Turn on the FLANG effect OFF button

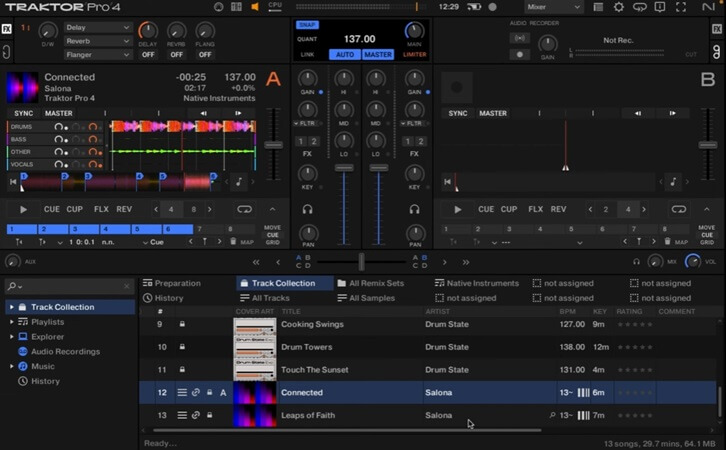[205, 55]
